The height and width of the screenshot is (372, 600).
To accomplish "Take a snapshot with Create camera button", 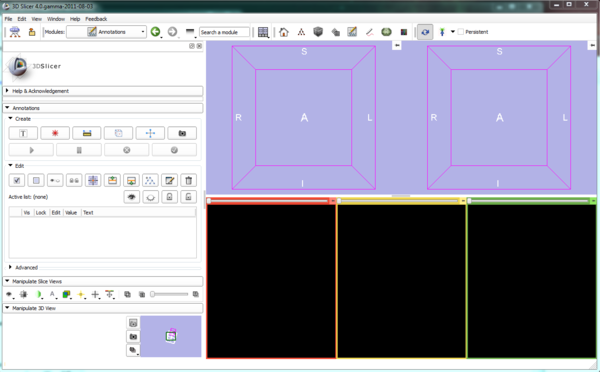I will tap(182, 133).
